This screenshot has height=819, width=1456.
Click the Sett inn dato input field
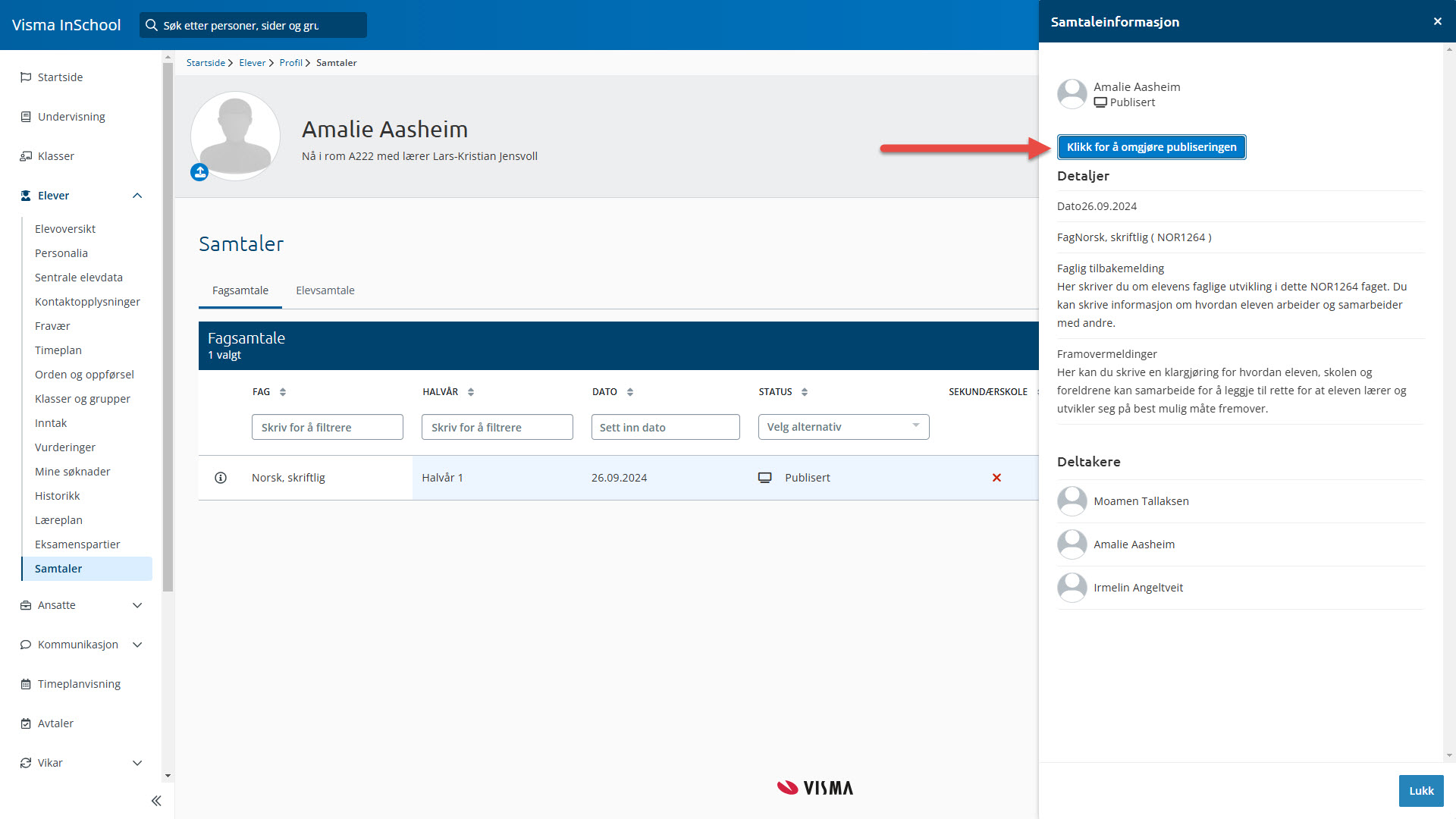click(x=665, y=427)
